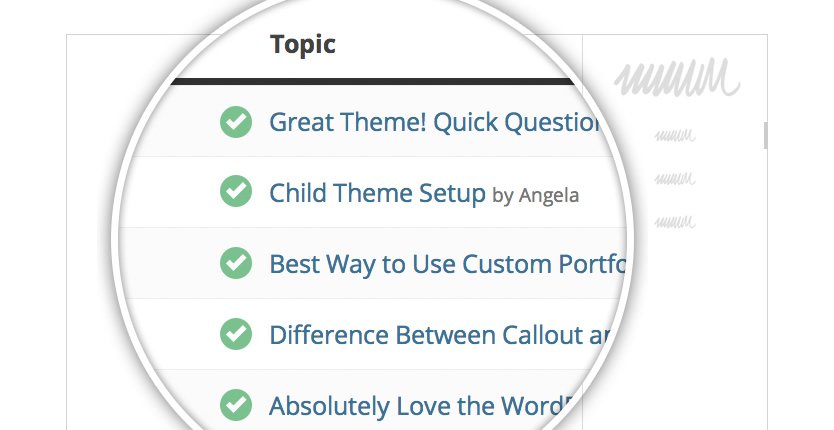This screenshot has height=430, width=834.
Task: Click the green checkmark beside Great Theme topic
Action: coord(235,123)
